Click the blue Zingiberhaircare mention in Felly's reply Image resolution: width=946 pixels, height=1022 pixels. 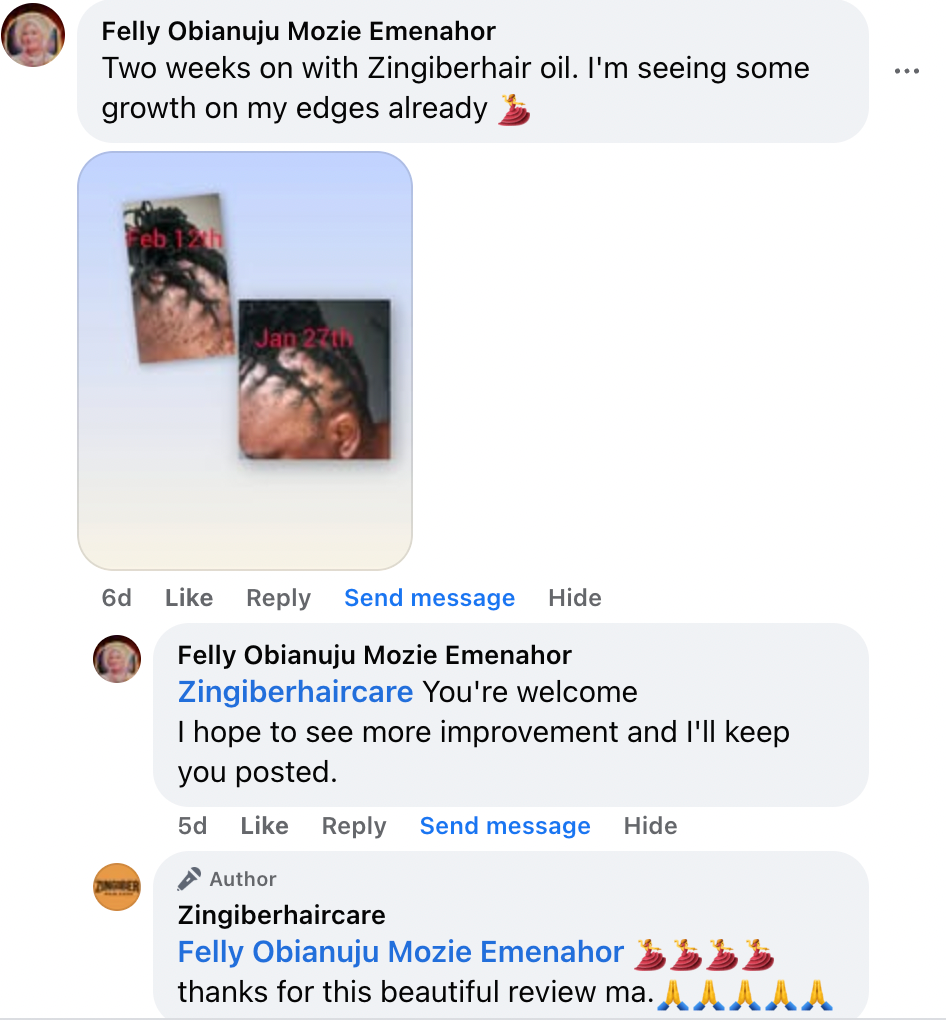tap(295, 692)
